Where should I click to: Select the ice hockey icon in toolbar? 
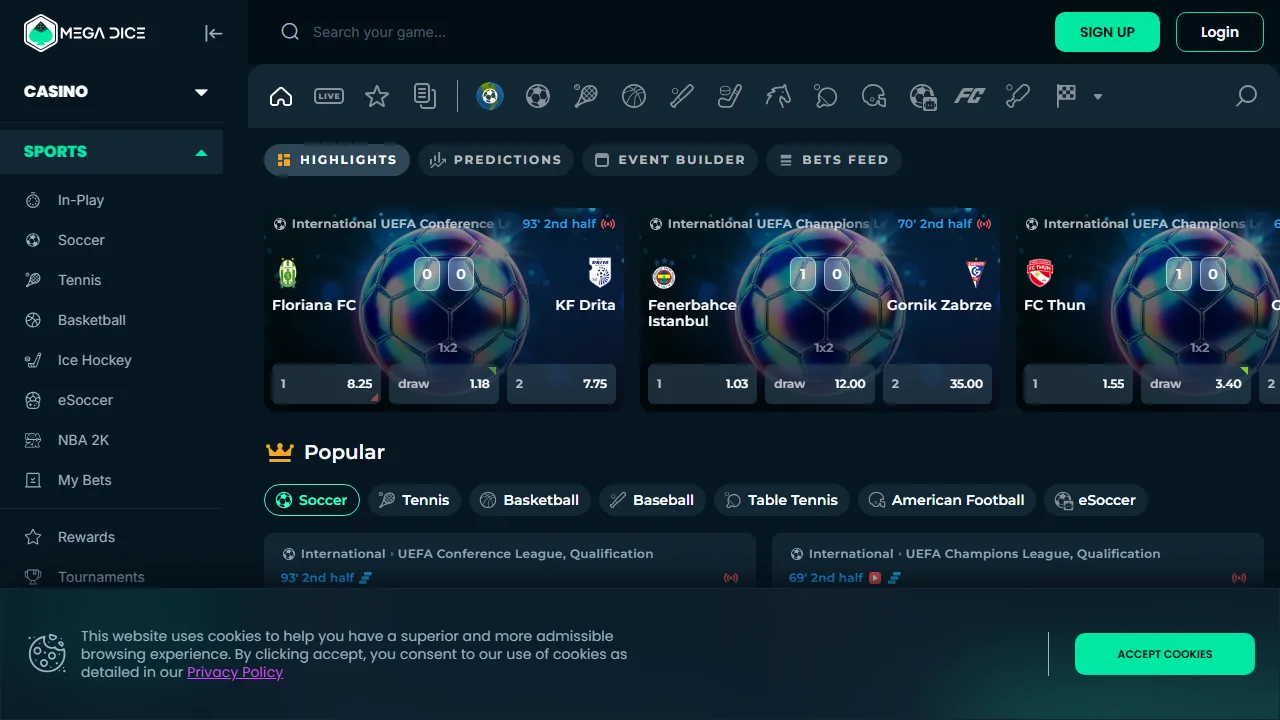point(730,96)
